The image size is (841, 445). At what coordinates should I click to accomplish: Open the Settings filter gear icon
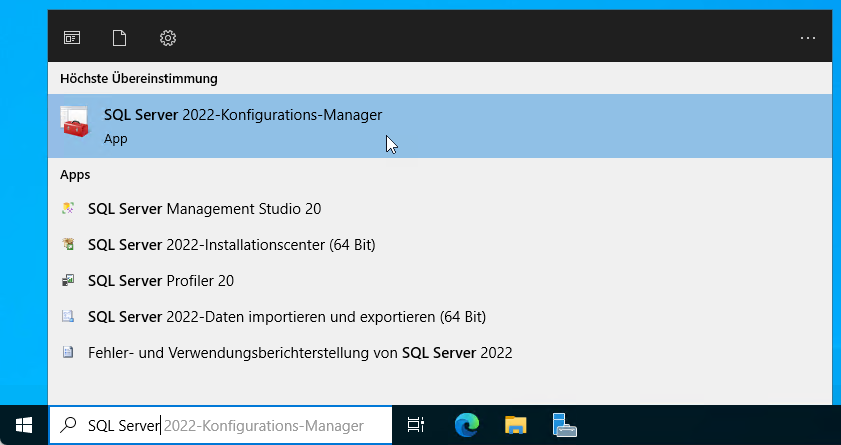coord(168,38)
